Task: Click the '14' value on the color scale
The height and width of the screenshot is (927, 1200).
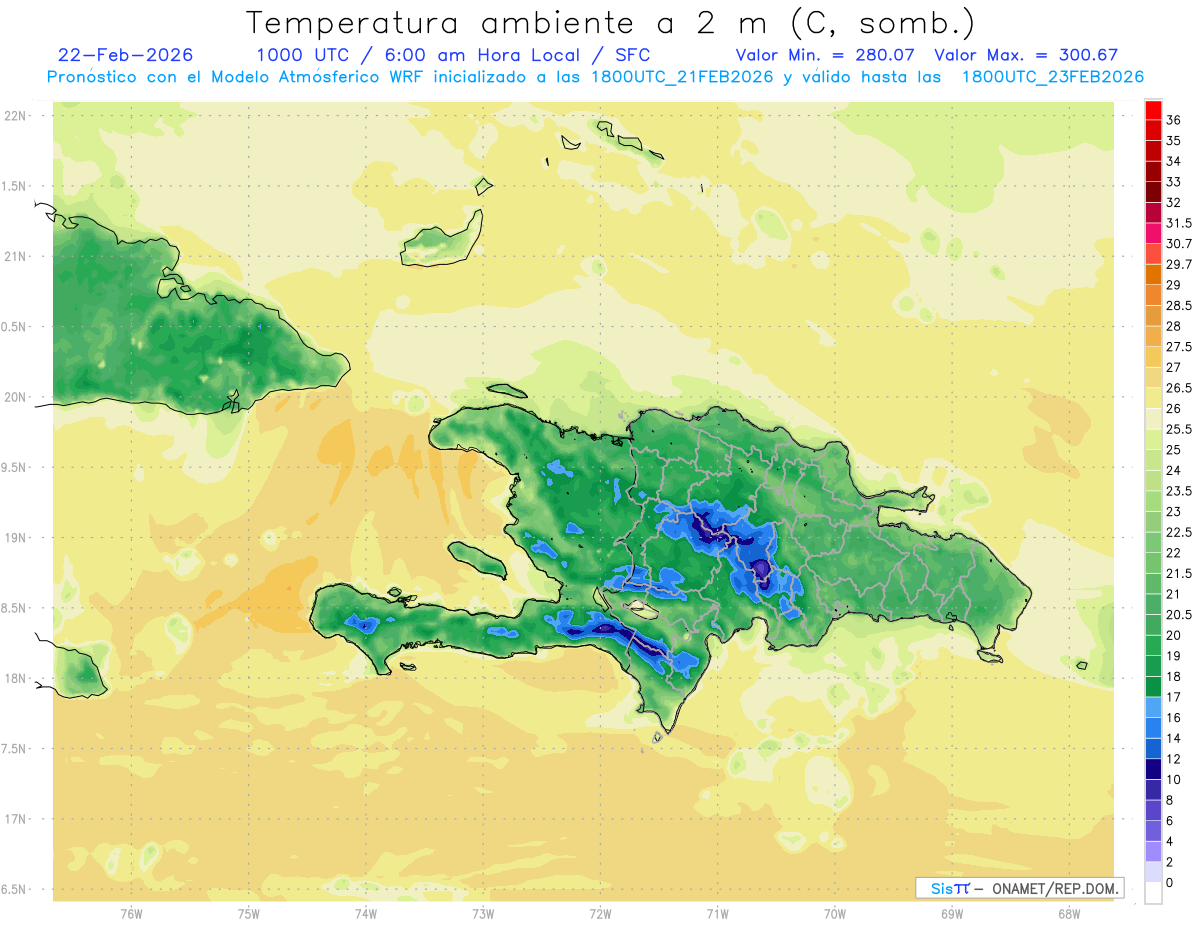Action: [1174, 739]
